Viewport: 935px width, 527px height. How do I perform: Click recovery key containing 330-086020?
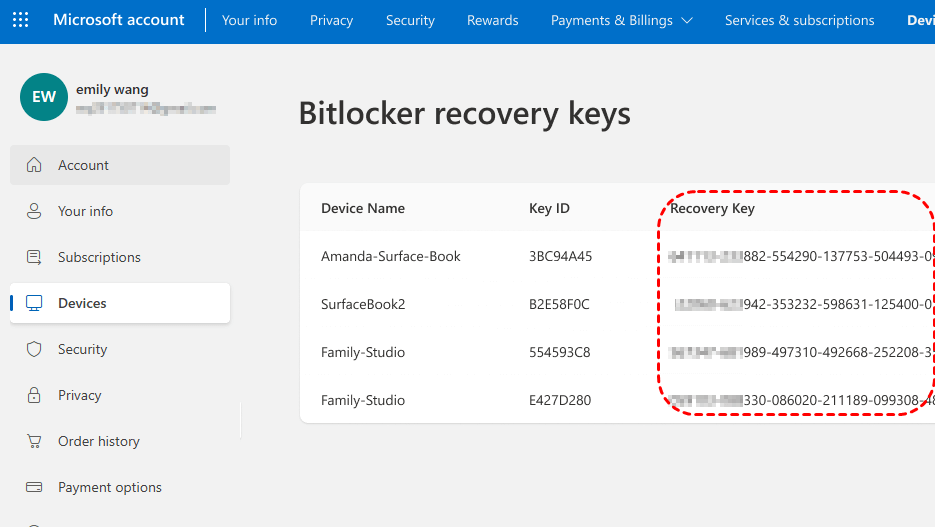[801, 400]
